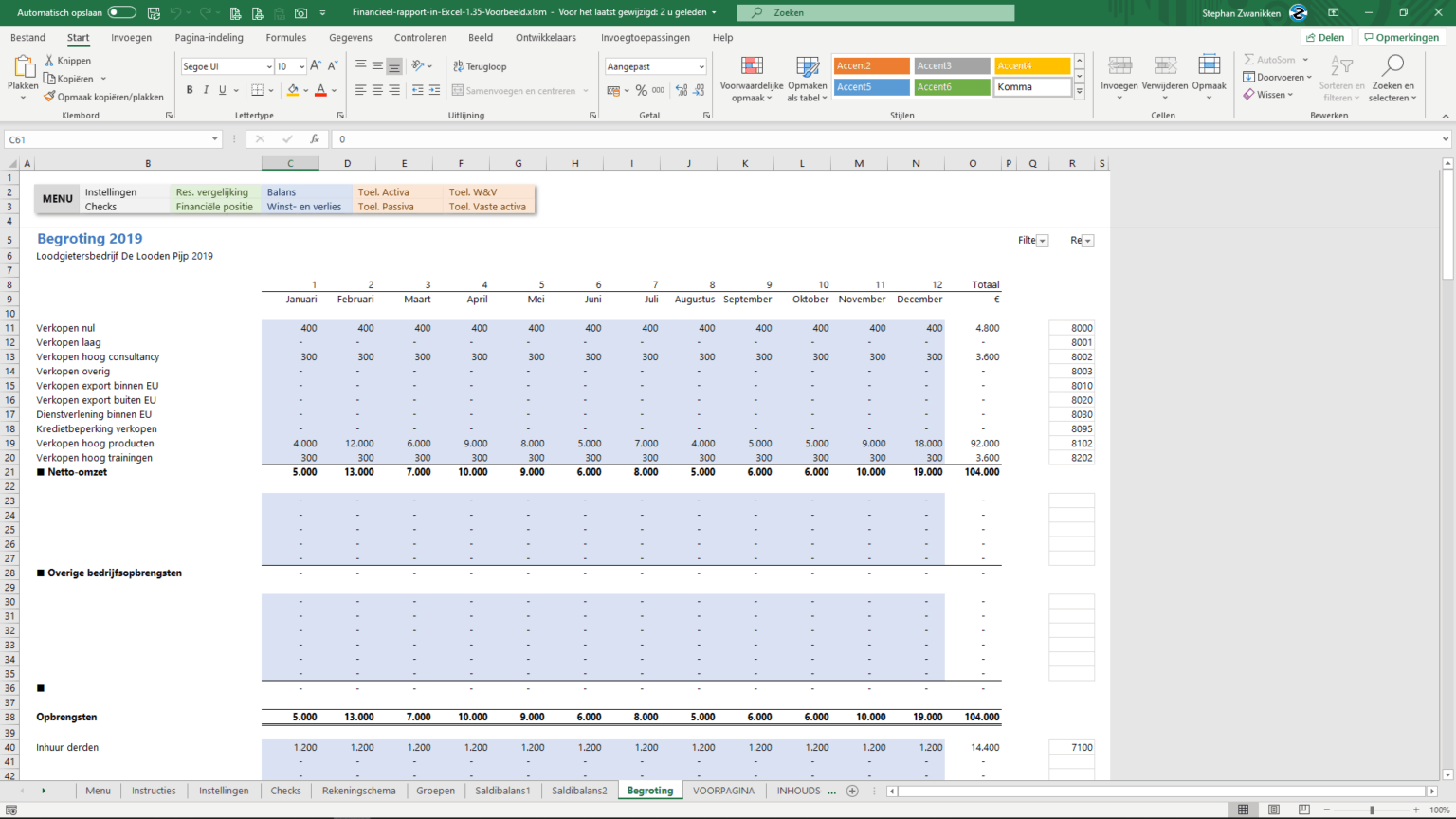The image size is (1456, 819).
Task: Add a new sheet with the plus button
Action: 852,790
